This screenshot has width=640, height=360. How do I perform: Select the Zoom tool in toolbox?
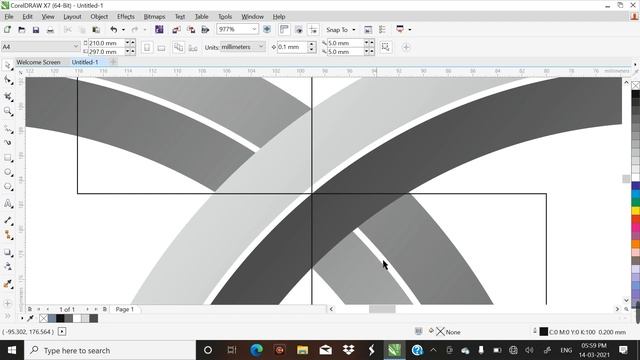click(8, 111)
